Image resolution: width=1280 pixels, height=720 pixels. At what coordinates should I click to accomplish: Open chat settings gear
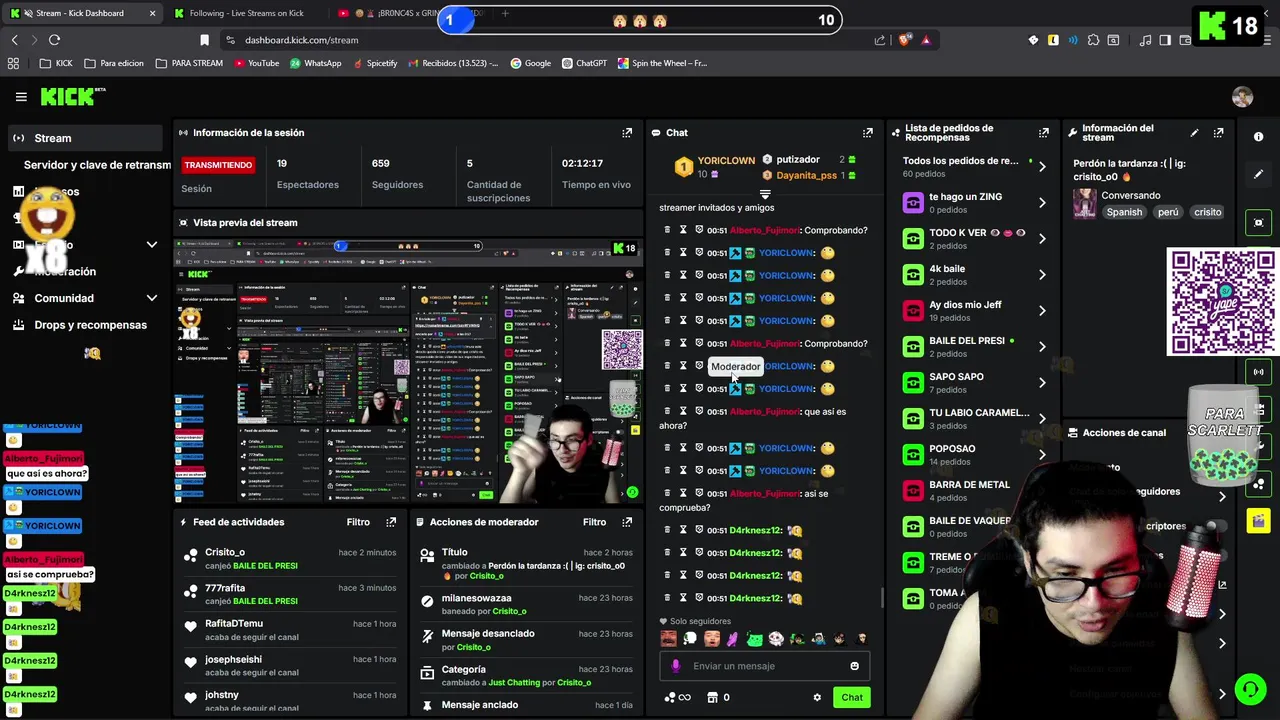[817, 698]
